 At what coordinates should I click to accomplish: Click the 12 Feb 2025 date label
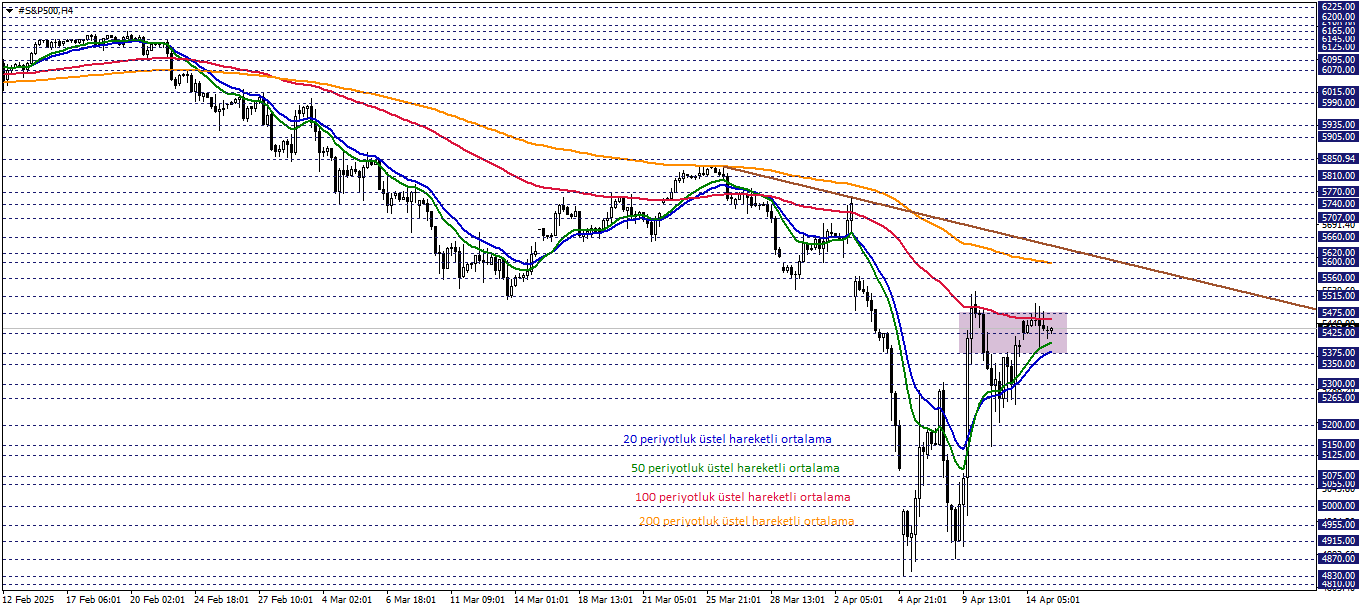[27, 600]
